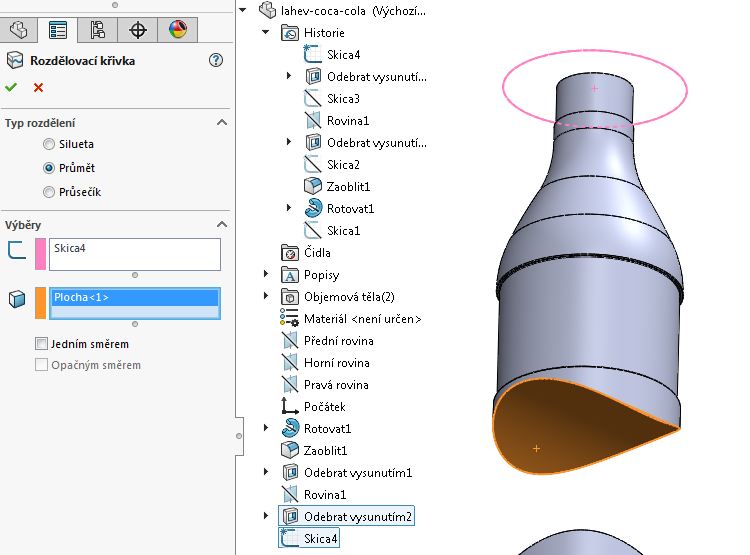Open help for Rozdělovací křivka
Viewport: 750px width, 555px height.
coord(216,60)
